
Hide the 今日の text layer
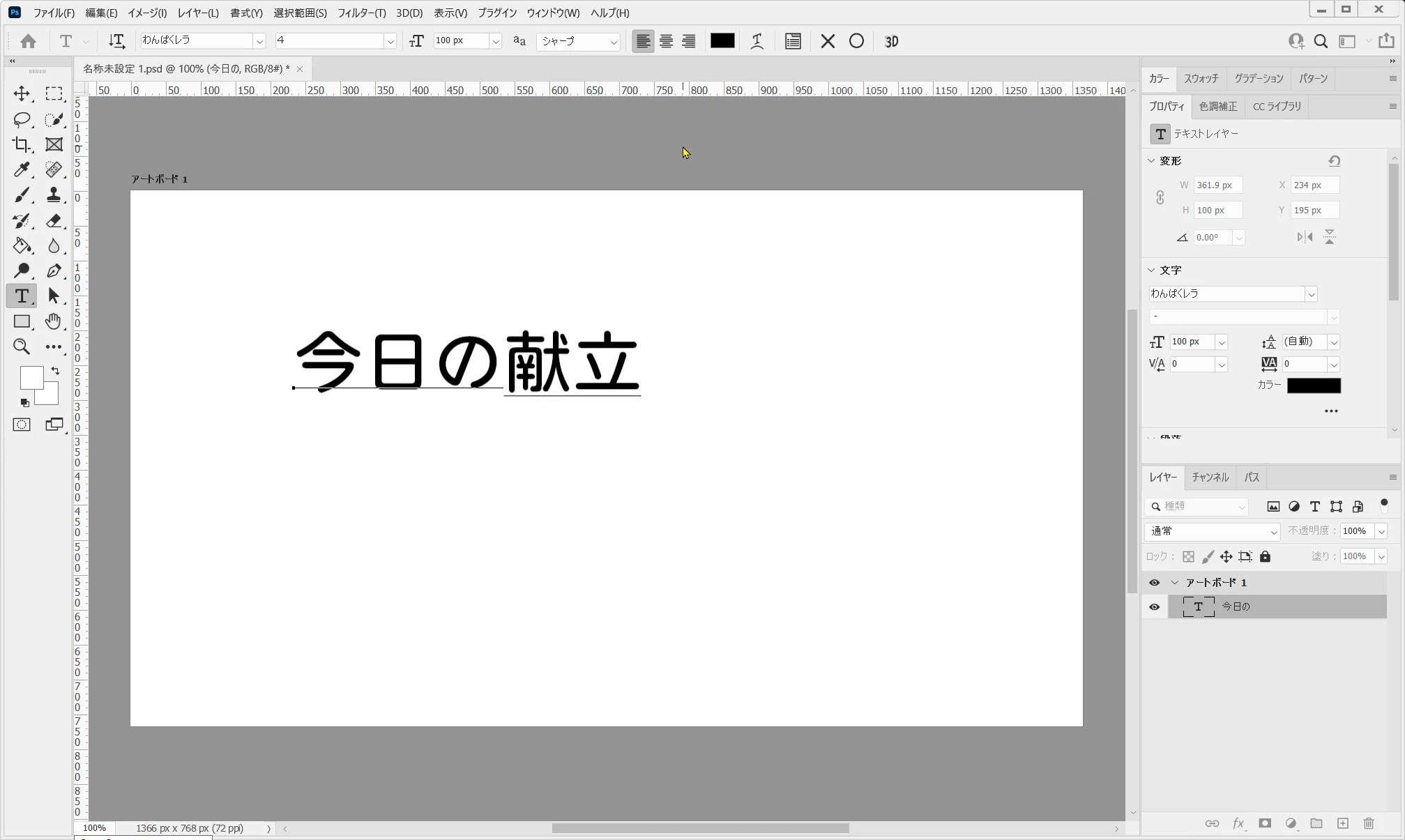[x=1154, y=607]
